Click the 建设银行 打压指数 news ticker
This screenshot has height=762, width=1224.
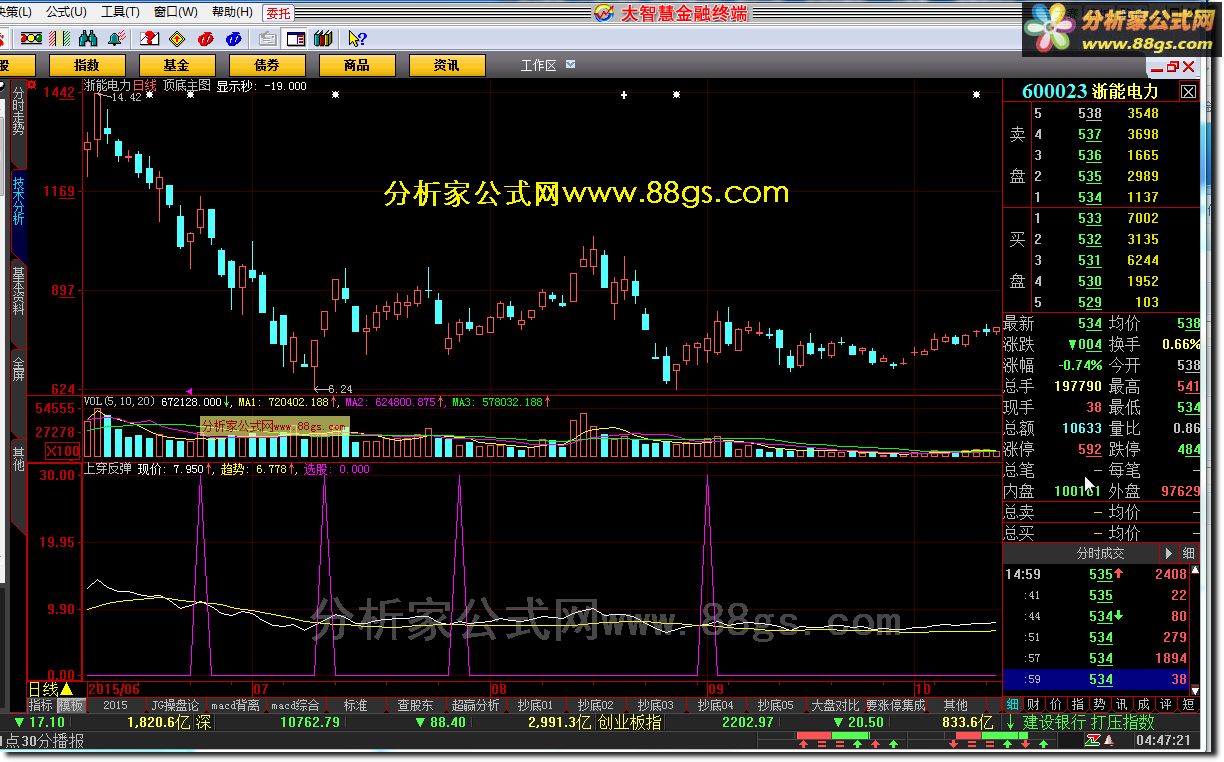[1088, 722]
